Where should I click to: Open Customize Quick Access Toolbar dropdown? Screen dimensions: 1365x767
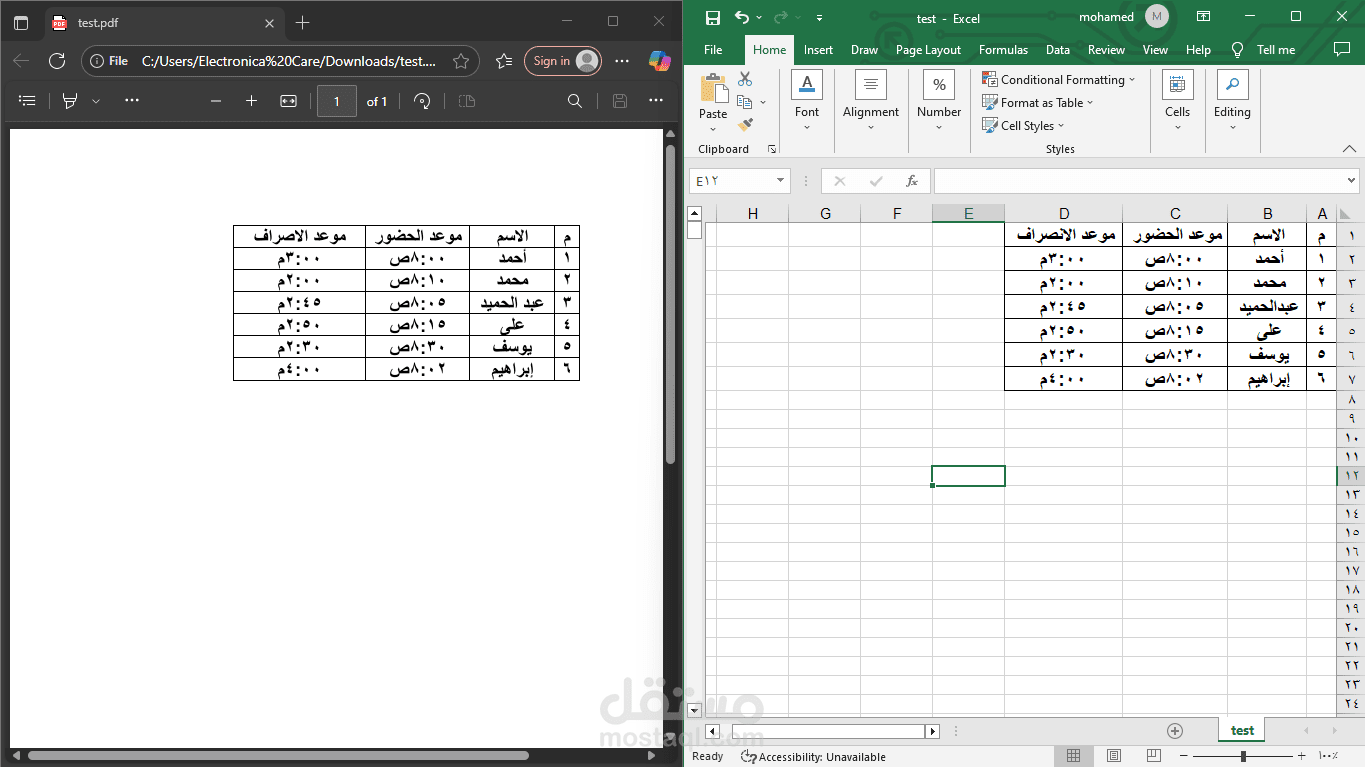(x=819, y=17)
